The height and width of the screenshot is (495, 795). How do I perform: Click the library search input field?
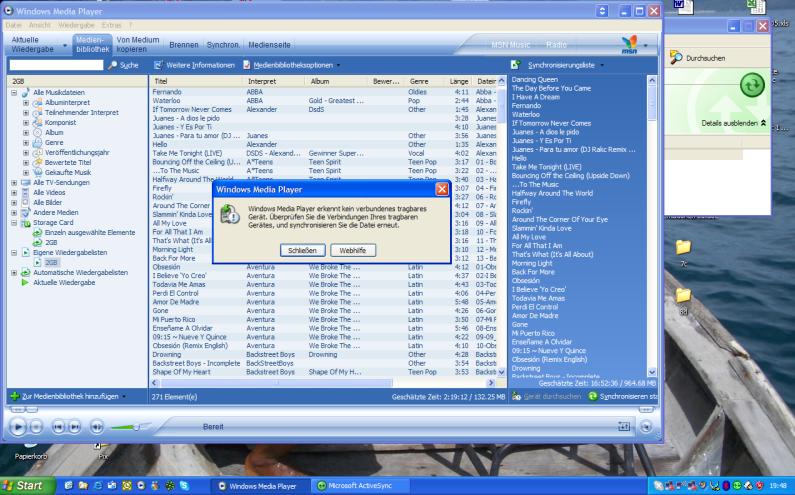[56, 65]
